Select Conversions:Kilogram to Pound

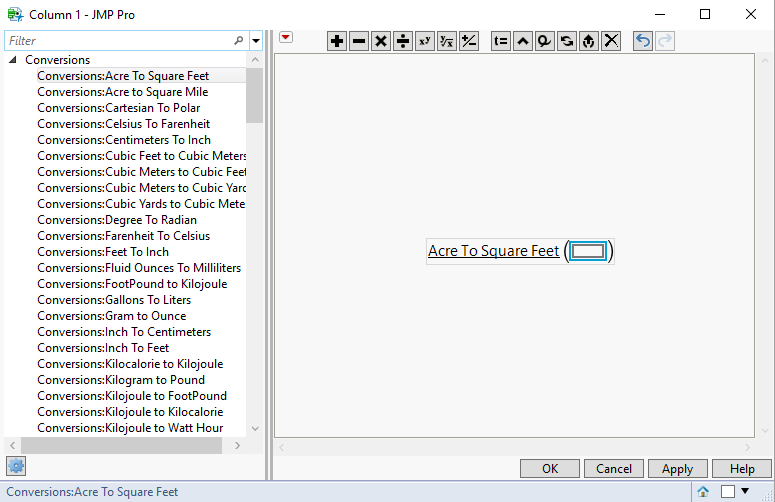point(121,380)
